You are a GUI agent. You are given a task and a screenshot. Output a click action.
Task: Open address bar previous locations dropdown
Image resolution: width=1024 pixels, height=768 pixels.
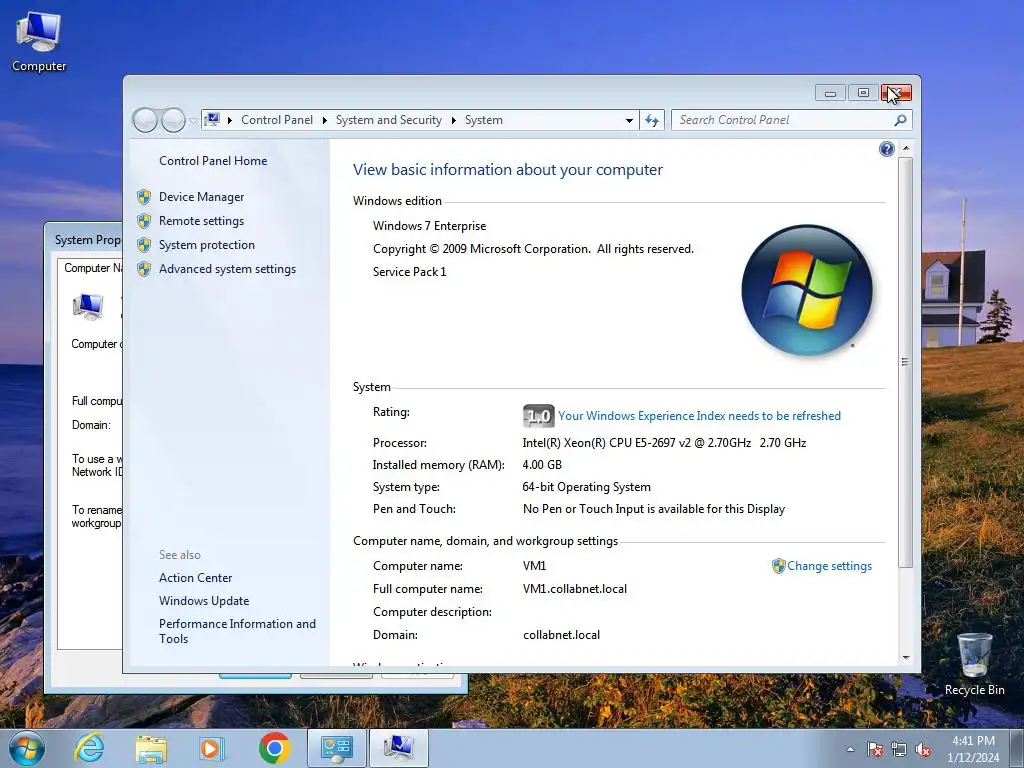tap(629, 120)
